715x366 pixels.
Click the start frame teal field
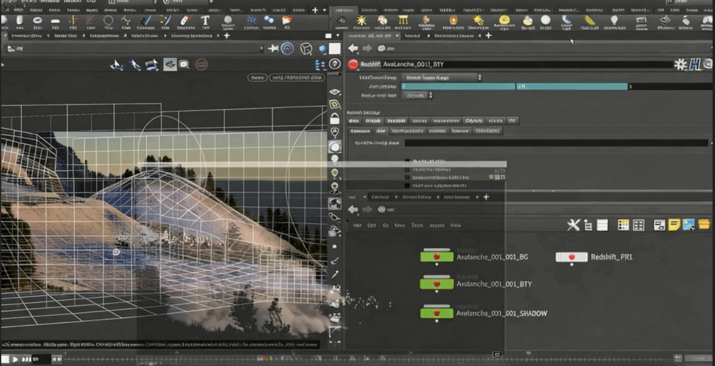pos(458,86)
